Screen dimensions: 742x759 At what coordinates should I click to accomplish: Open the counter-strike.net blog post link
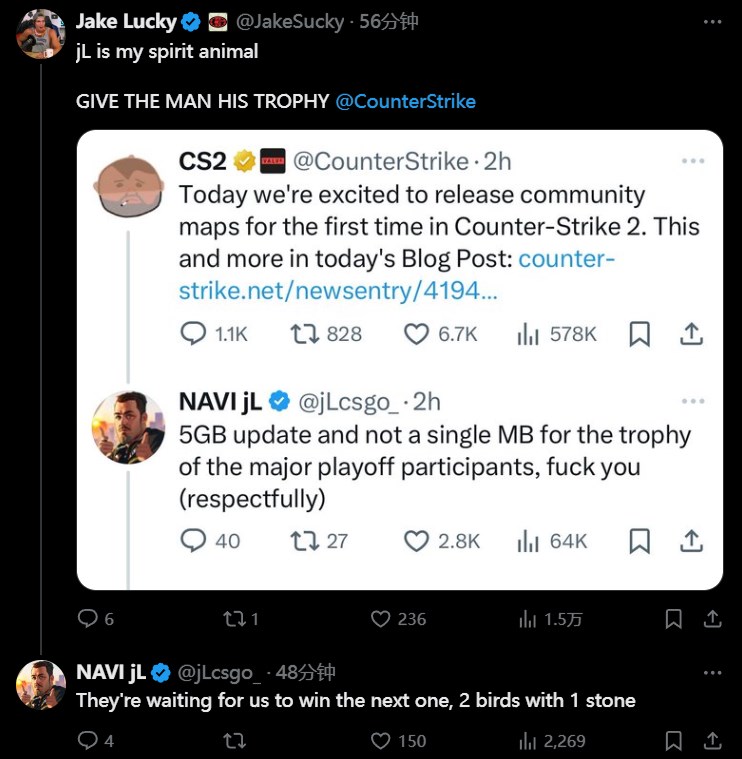[x=396, y=274]
